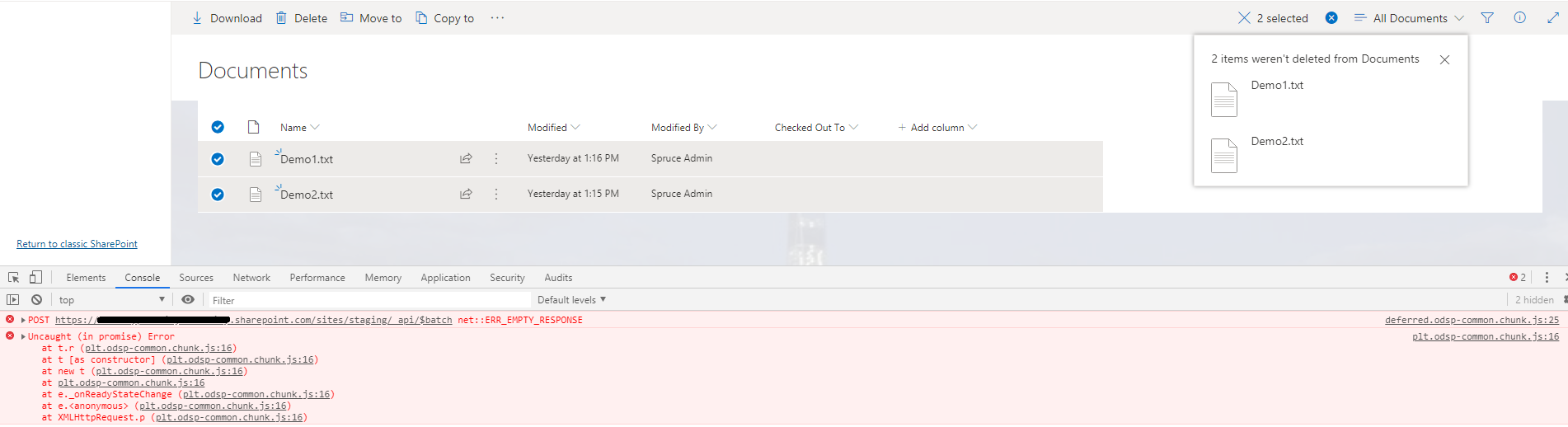Switch to the Memory tab

click(x=383, y=278)
